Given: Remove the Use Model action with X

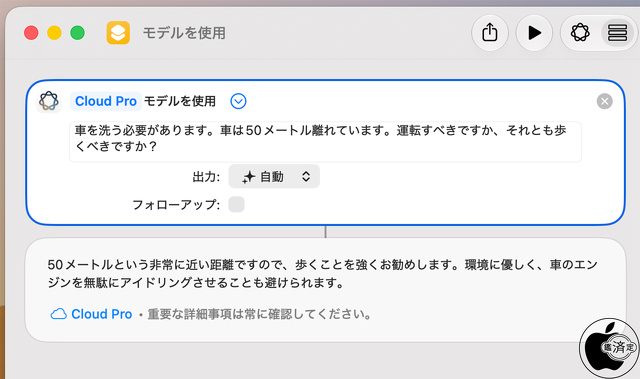Looking at the screenshot, I should pos(604,101).
